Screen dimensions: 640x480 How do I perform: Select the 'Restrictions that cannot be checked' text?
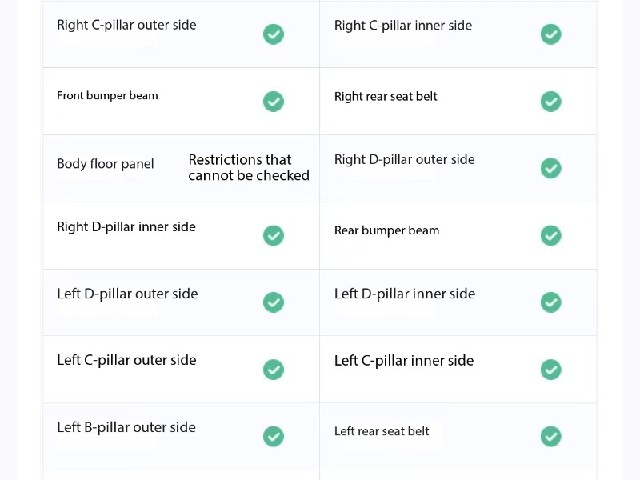point(249,167)
